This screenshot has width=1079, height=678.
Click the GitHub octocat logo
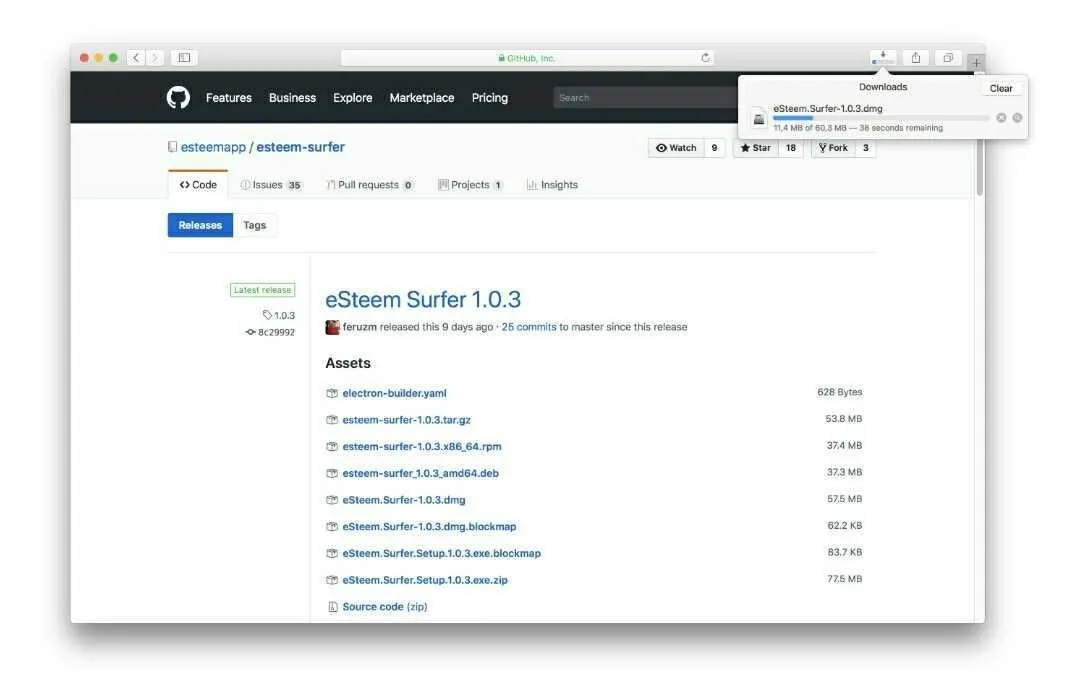coord(178,98)
